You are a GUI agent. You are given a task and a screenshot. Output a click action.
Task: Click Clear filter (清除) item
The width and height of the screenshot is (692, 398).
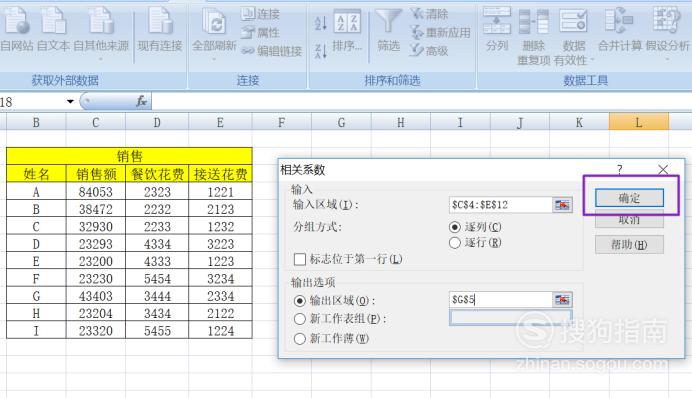click(429, 14)
